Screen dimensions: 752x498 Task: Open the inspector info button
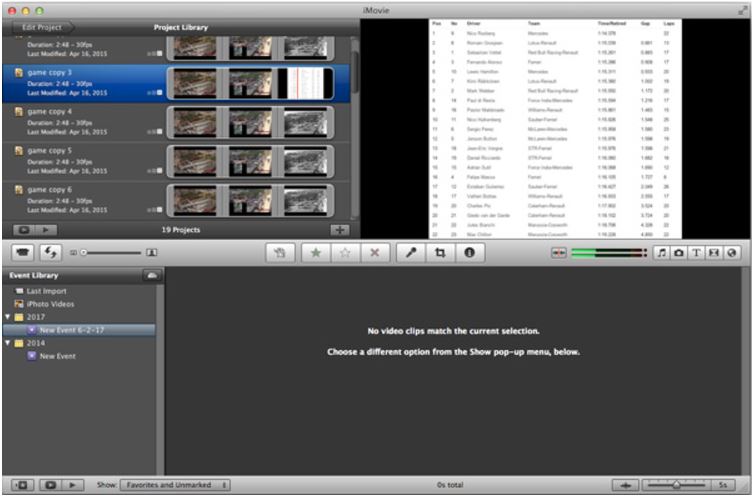coord(470,253)
